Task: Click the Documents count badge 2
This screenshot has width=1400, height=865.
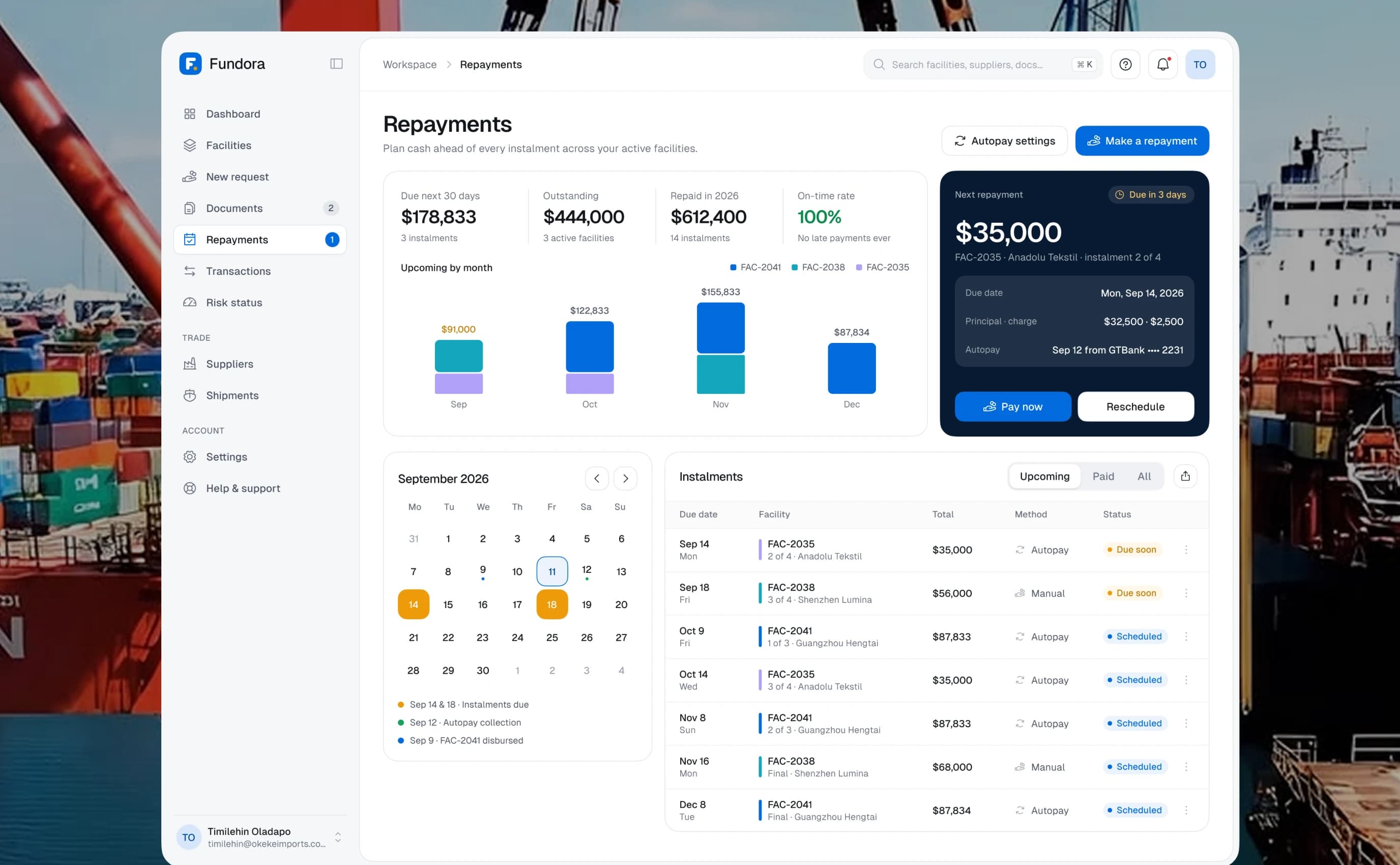Action: click(x=331, y=208)
